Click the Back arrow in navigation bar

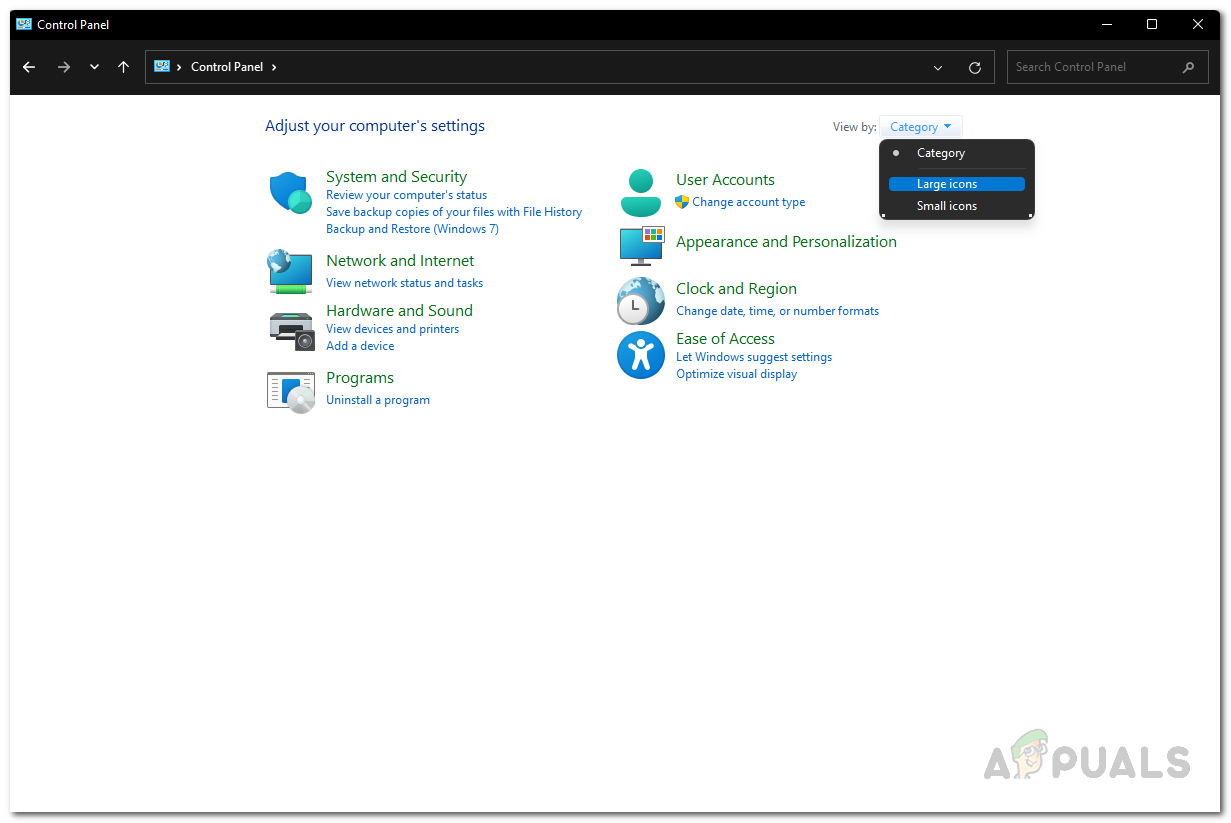(x=29, y=67)
